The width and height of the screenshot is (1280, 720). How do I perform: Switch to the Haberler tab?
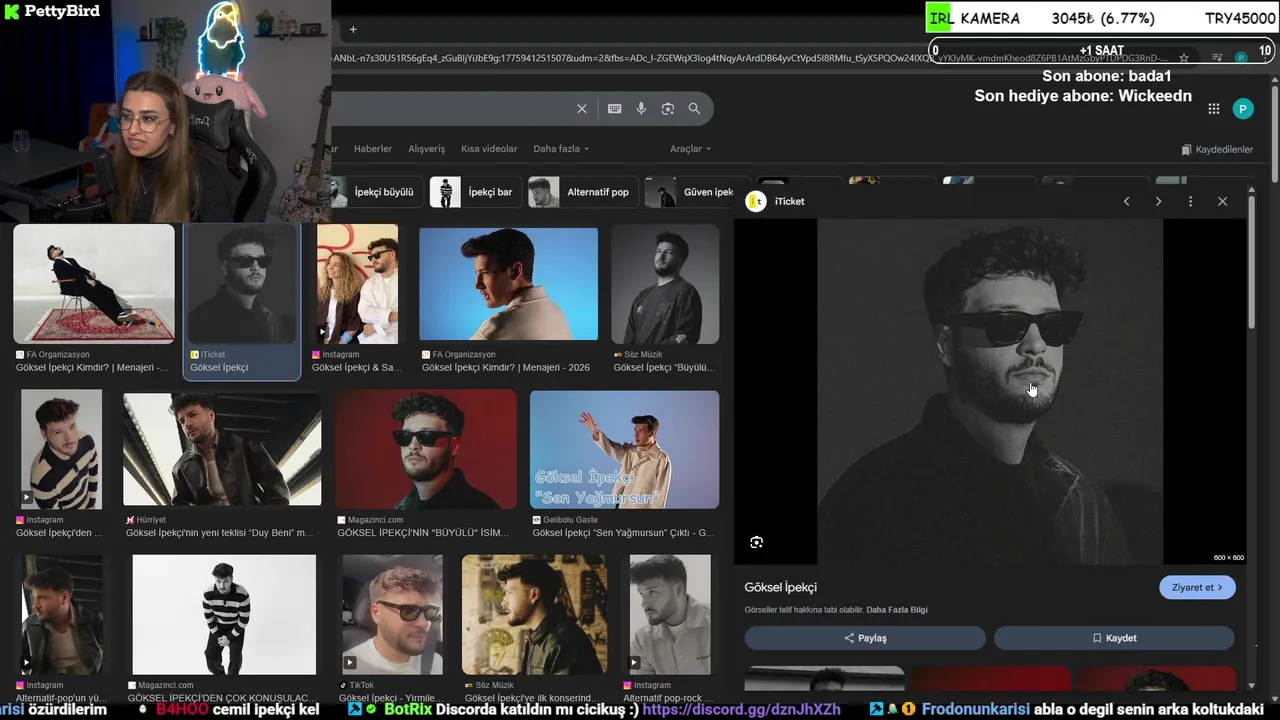373,149
